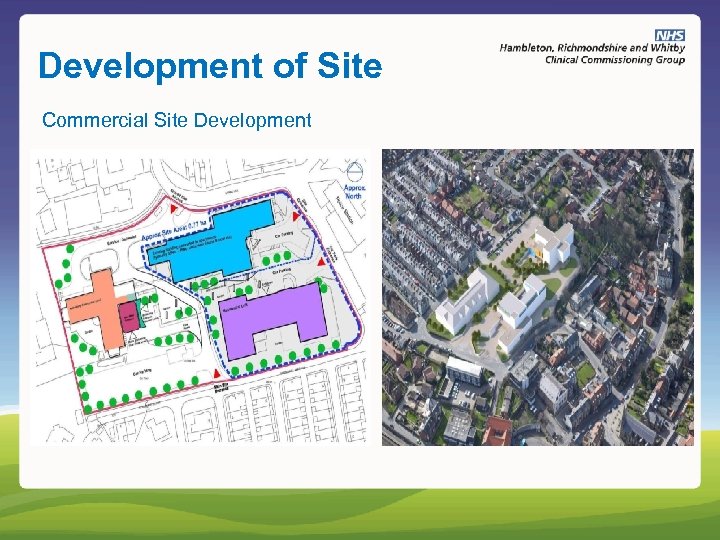Screen dimensions: 720x540
Task: Click the orange cross-shaped building
Action: click(x=103, y=309)
